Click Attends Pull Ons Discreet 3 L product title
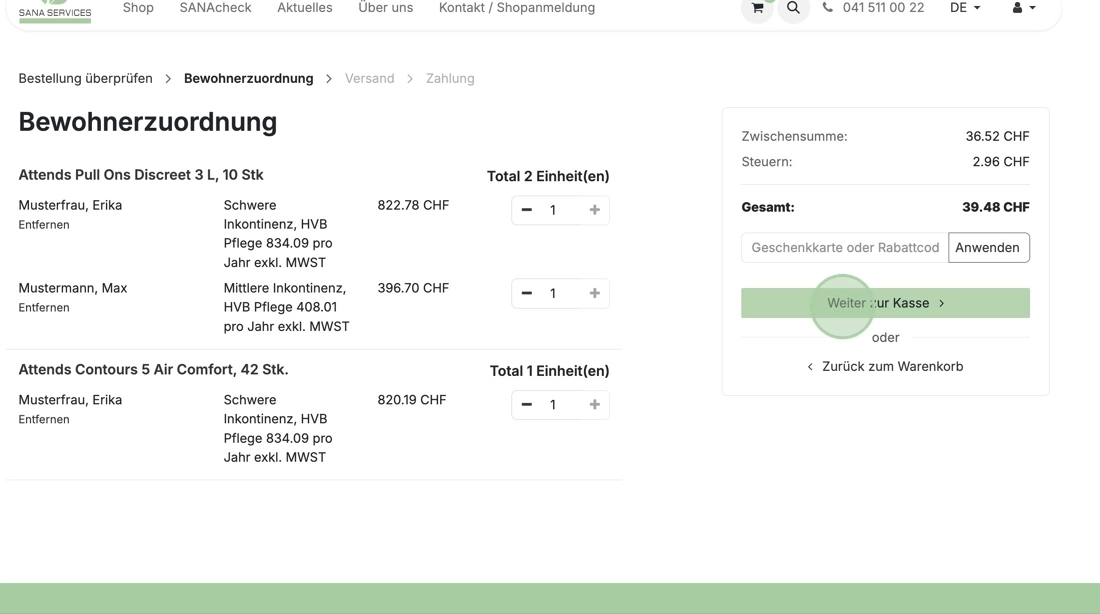The image size is (1100, 614). click(141, 175)
